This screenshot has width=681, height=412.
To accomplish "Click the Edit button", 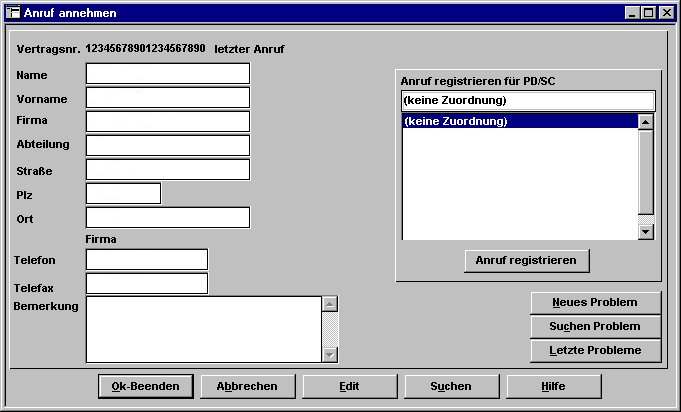I will point(349,386).
